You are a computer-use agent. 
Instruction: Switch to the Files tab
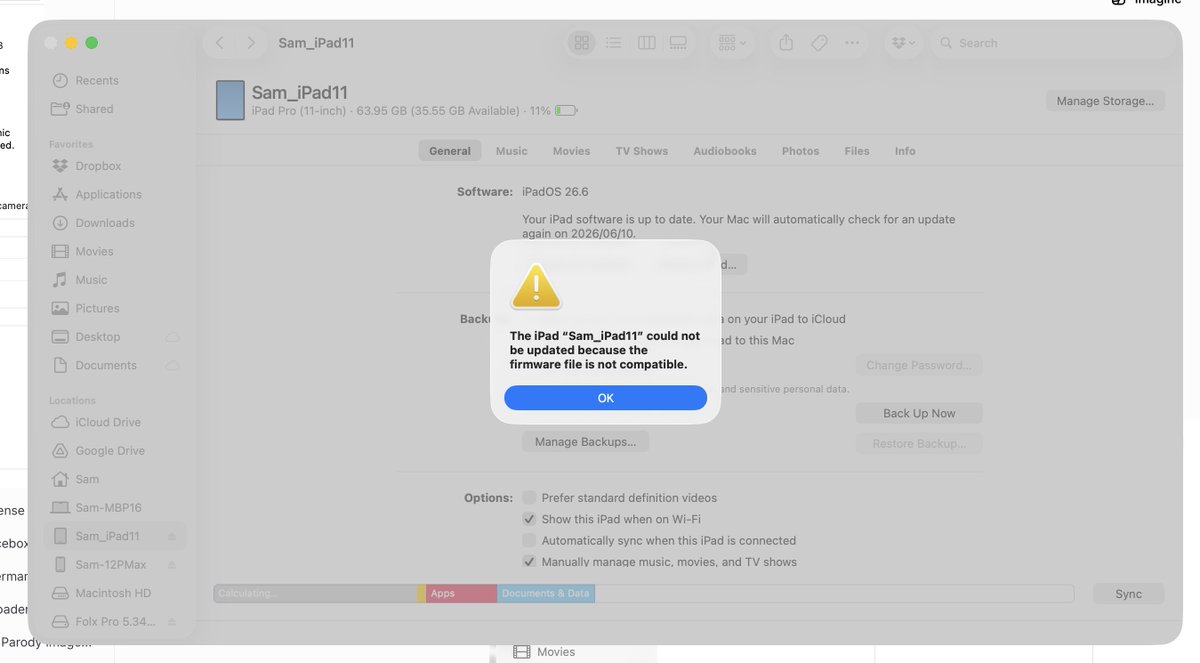click(x=857, y=151)
